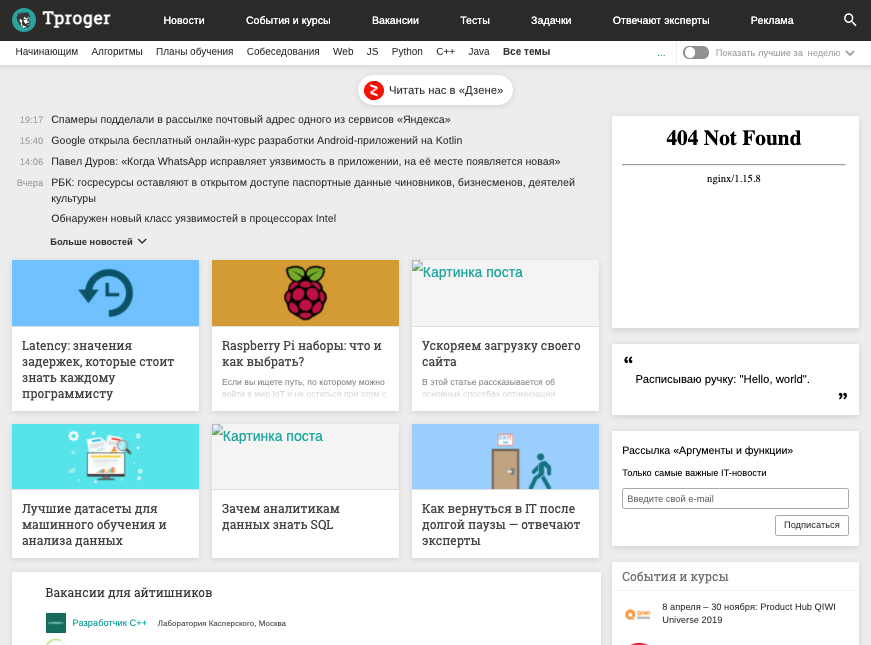Open Зачем аналитикам знать SQL title

click(281, 517)
